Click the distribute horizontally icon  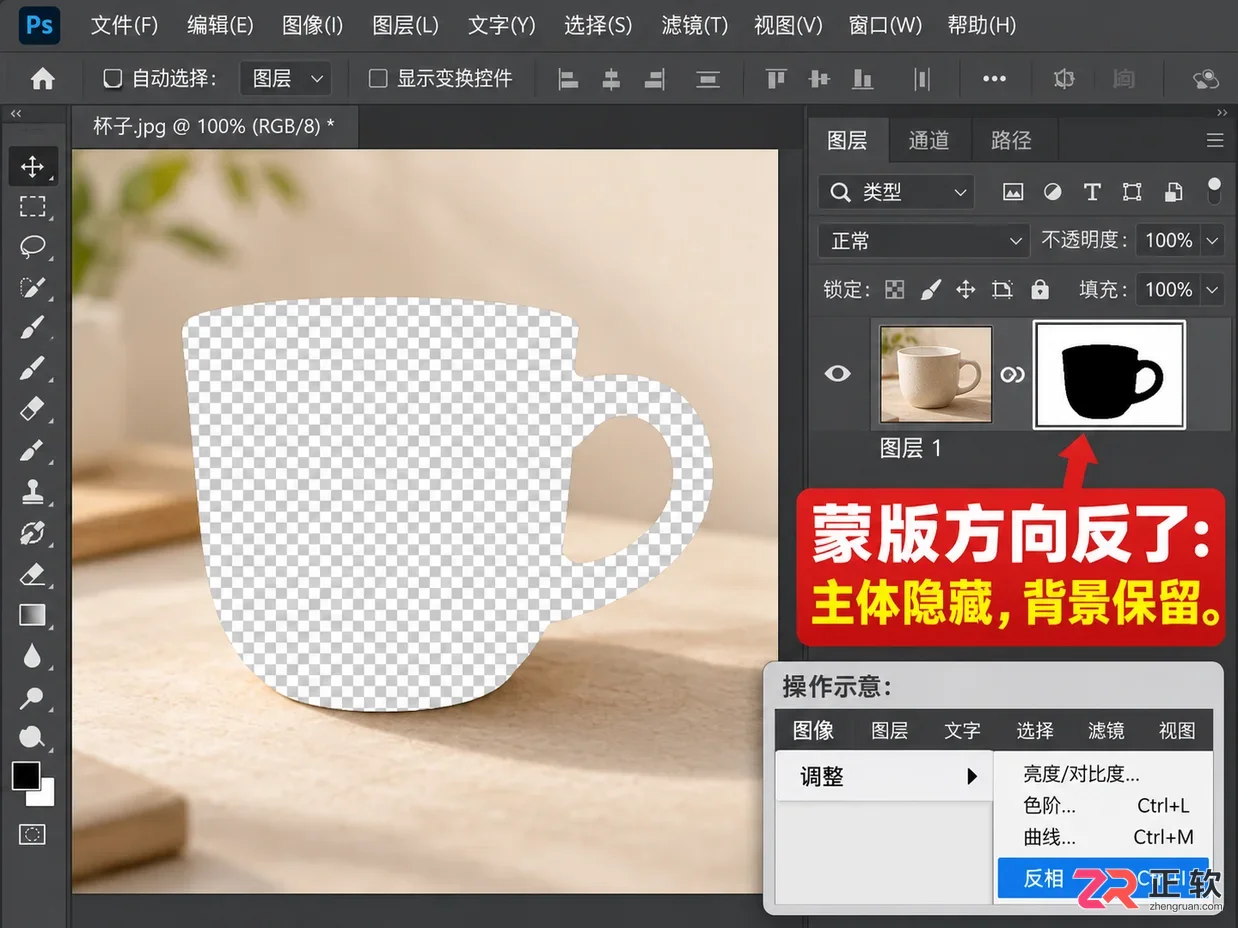922,79
